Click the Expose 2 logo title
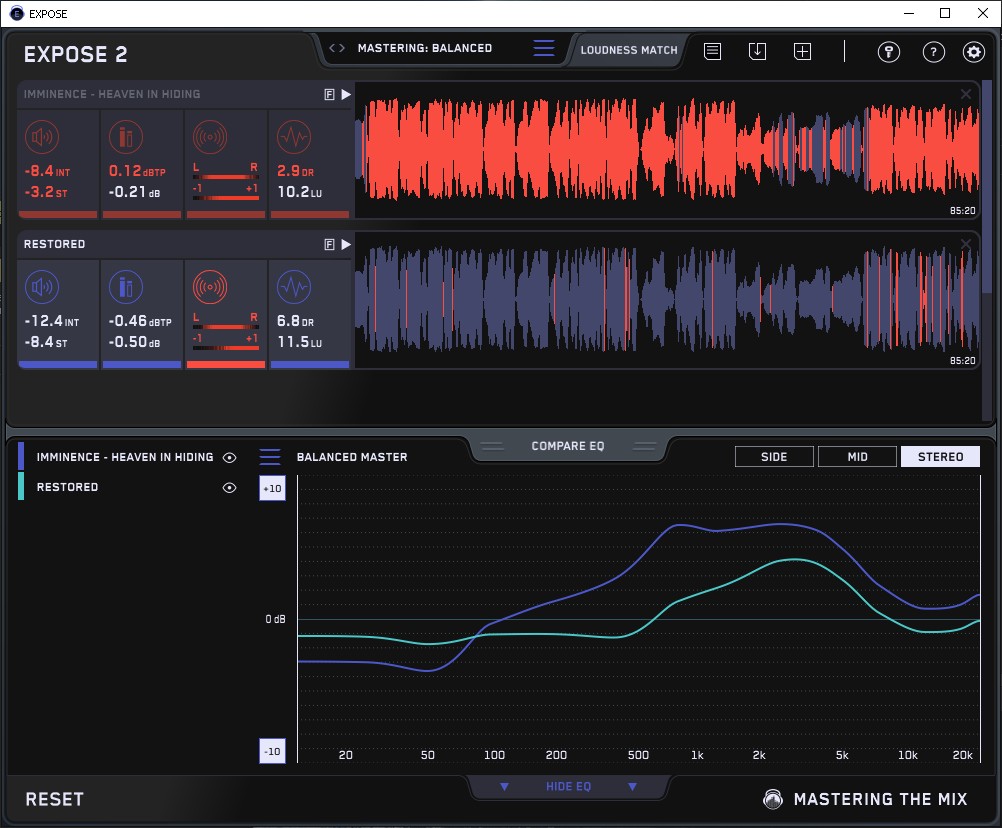This screenshot has height=828, width=1002. tap(75, 54)
